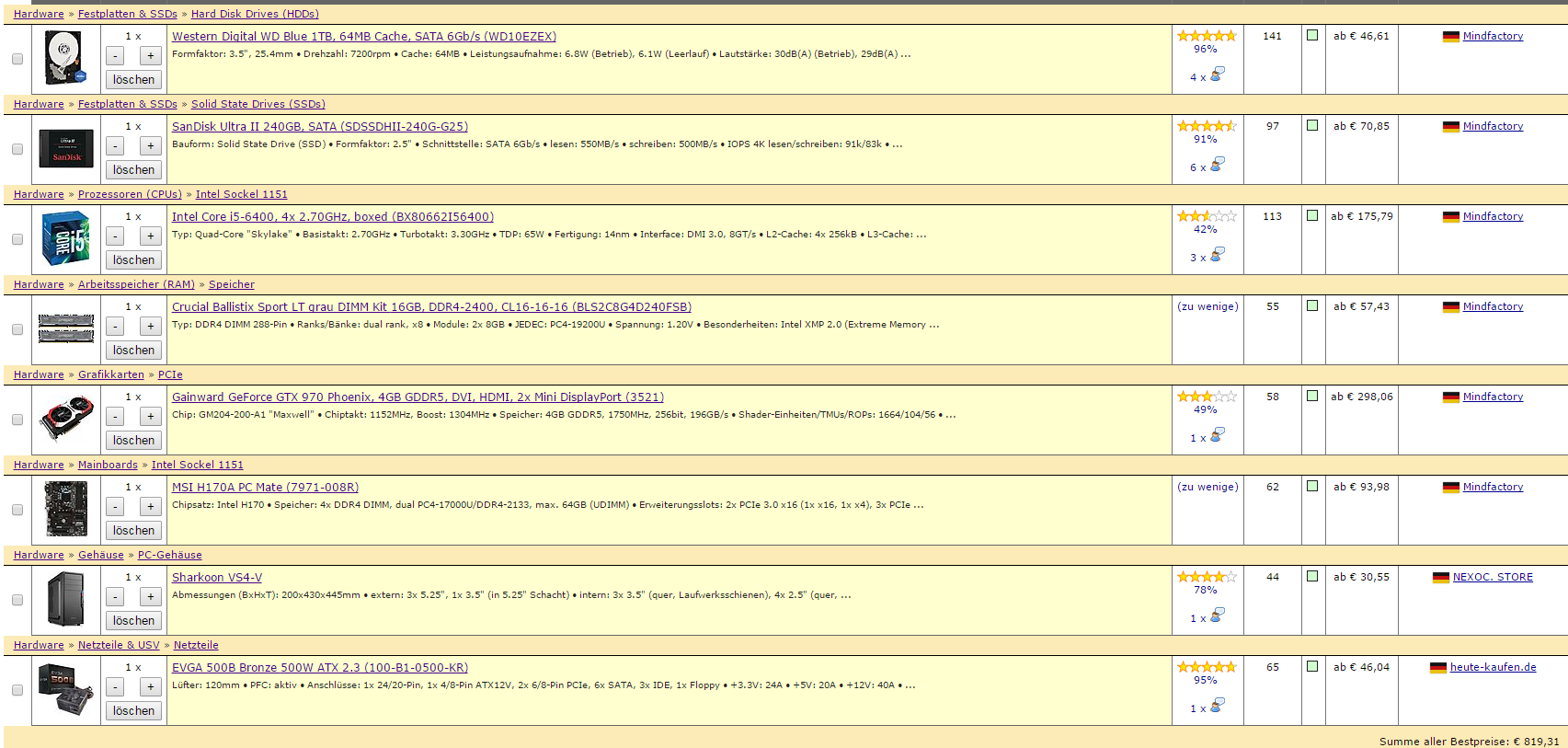Click German flag next to heute-kaufen.de
The image size is (1568, 748).
click(1438, 668)
